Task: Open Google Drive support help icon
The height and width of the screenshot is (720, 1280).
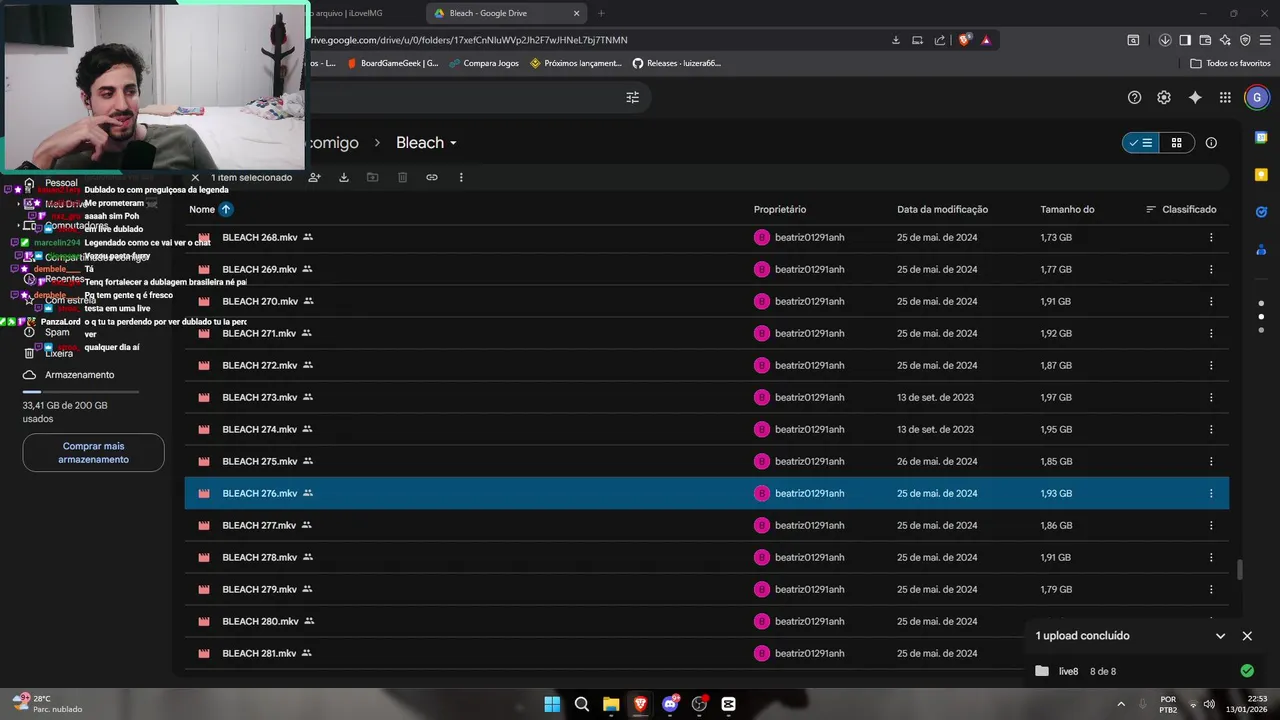Action: coord(1134,97)
